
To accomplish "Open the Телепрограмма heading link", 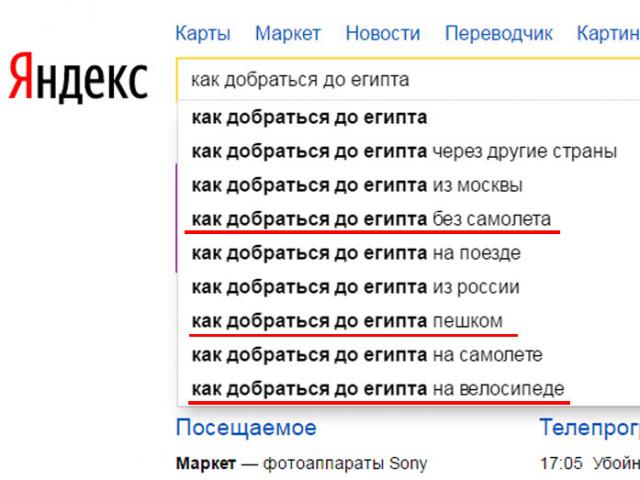I will tap(590, 428).
